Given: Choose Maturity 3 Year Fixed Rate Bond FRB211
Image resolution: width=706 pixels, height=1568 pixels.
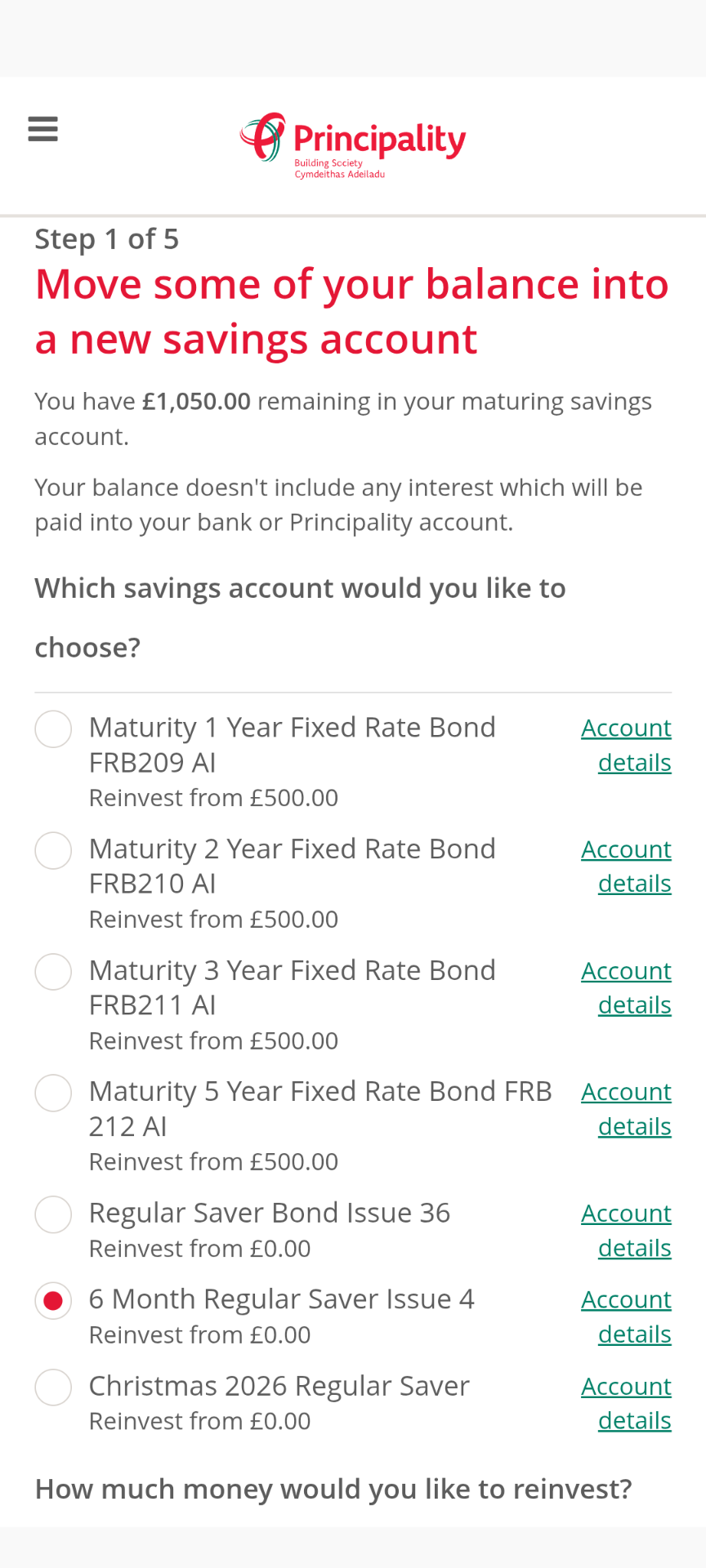Looking at the screenshot, I should coord(53,972).
